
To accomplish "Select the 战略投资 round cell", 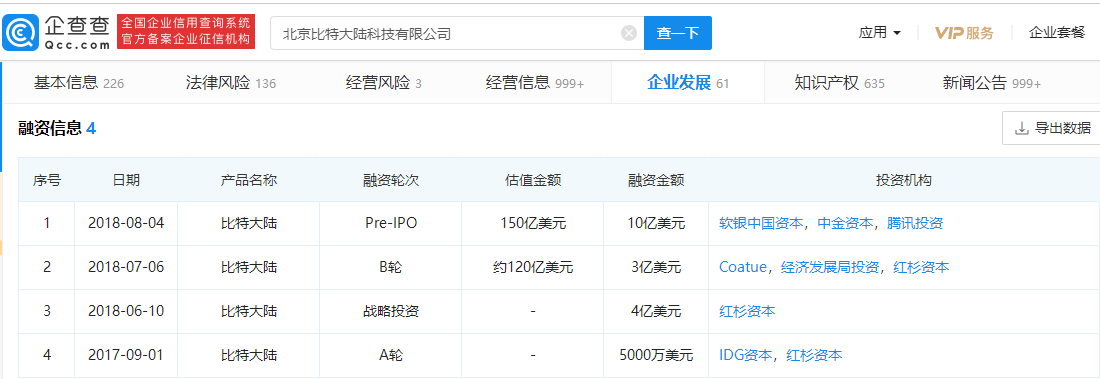I will pos(391,311).
